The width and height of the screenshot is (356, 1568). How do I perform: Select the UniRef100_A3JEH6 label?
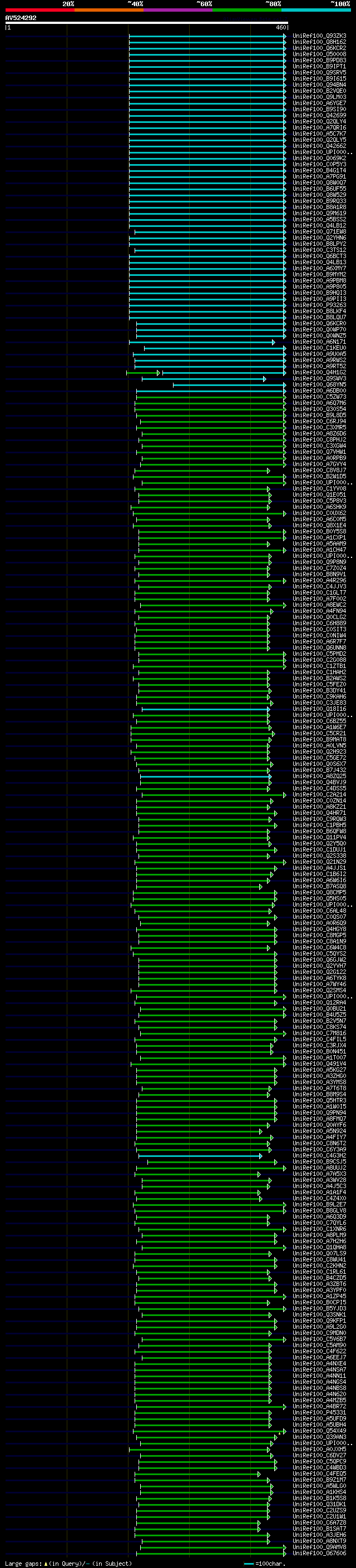[319, 1535]
